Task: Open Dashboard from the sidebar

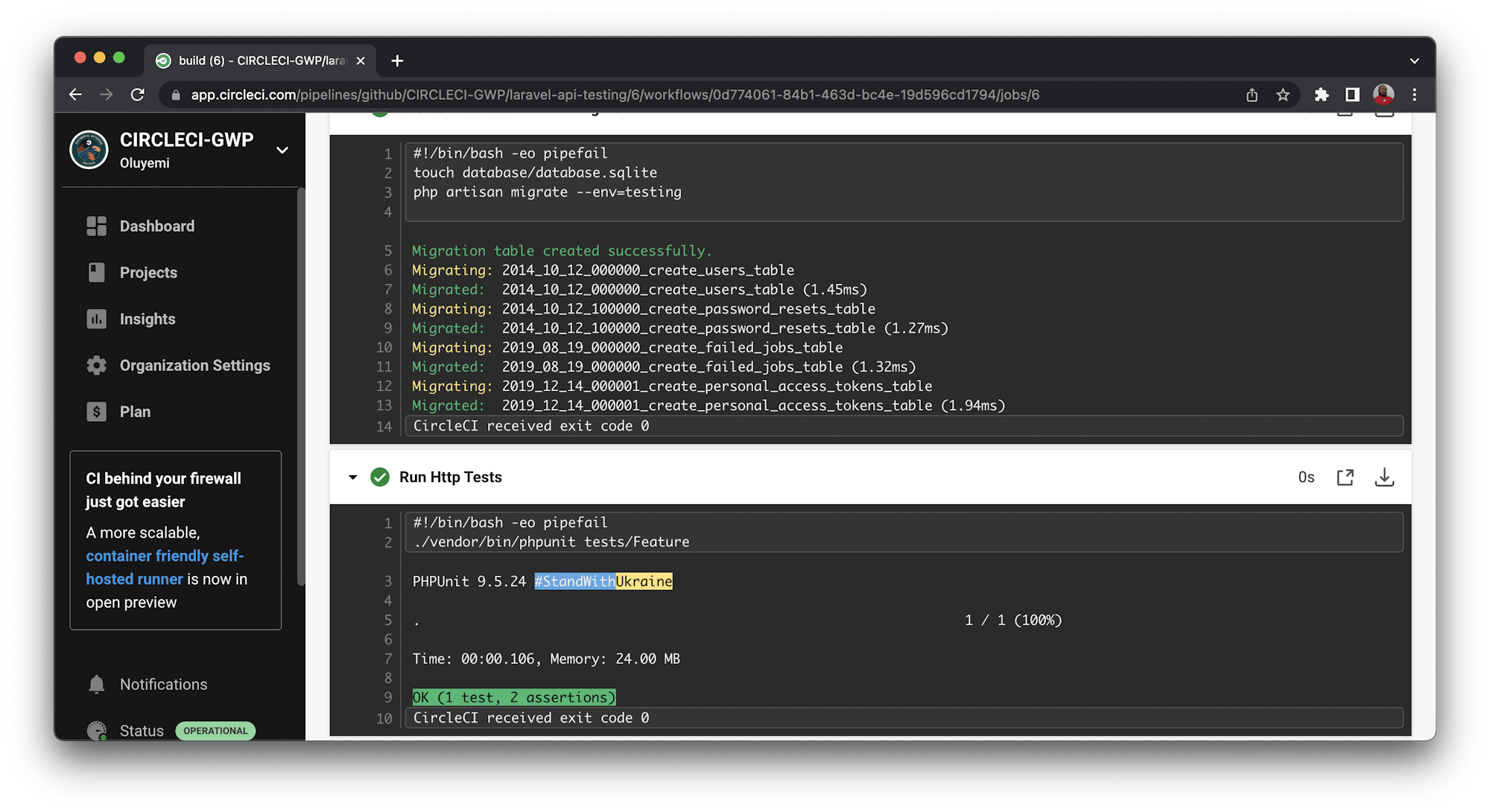Action: tap(156, 226)
